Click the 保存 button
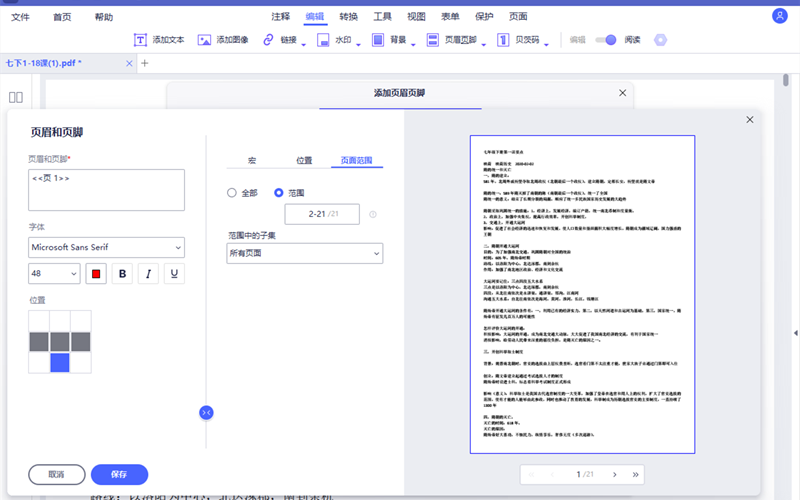800x500 pixels. click(119, 474)
